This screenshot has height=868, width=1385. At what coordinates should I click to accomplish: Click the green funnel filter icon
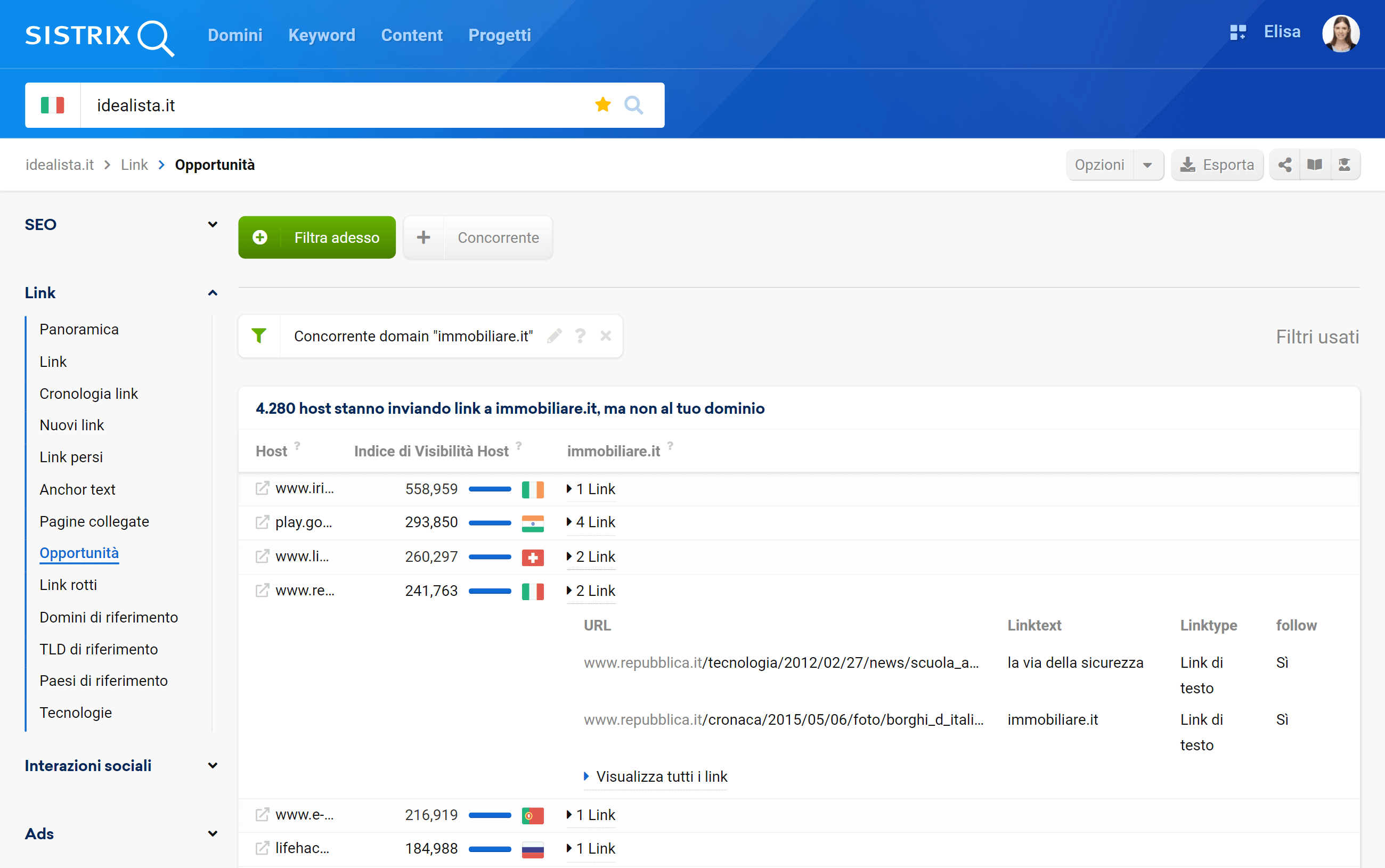[x=259, y=336]
